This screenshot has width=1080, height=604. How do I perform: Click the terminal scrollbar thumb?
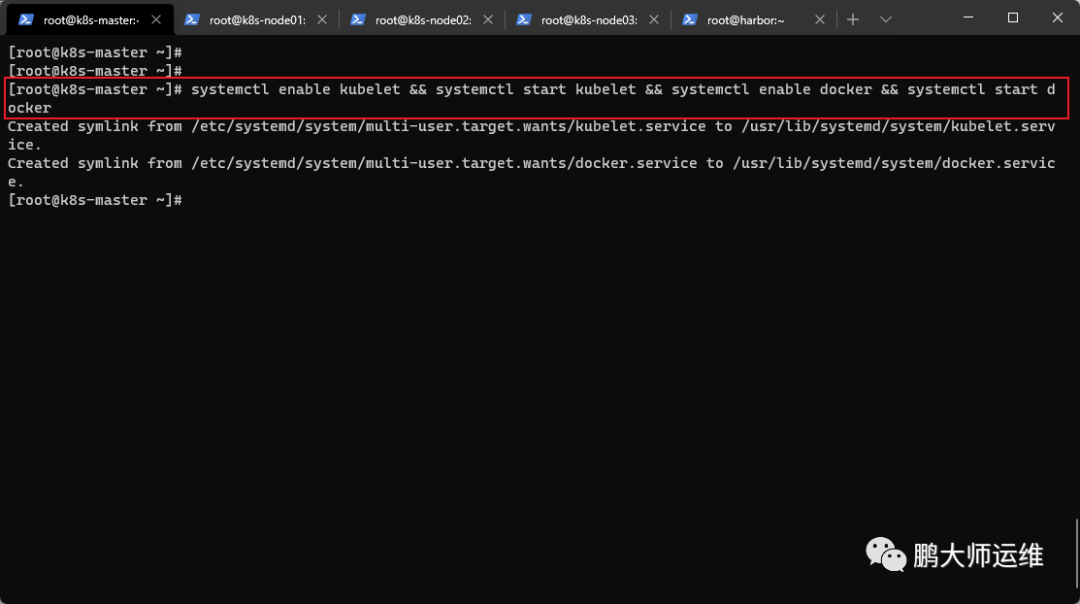(x=1076, y=554)
